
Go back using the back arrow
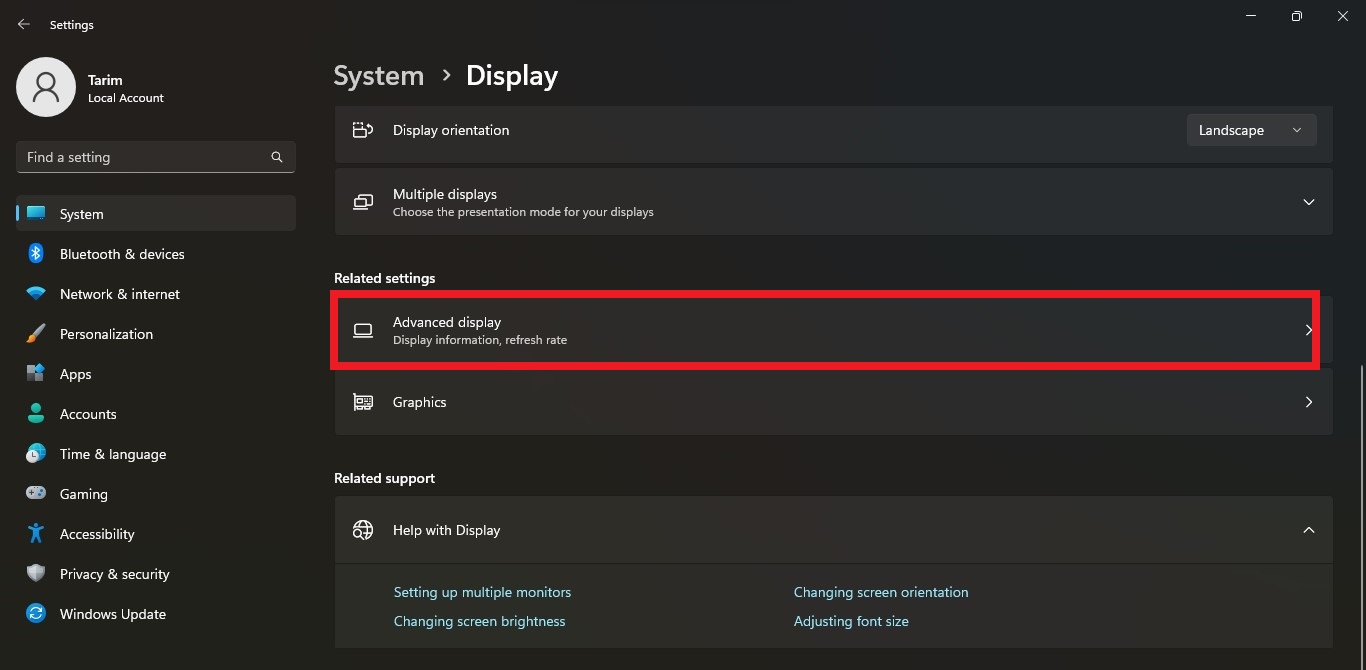tap(23, 23)
